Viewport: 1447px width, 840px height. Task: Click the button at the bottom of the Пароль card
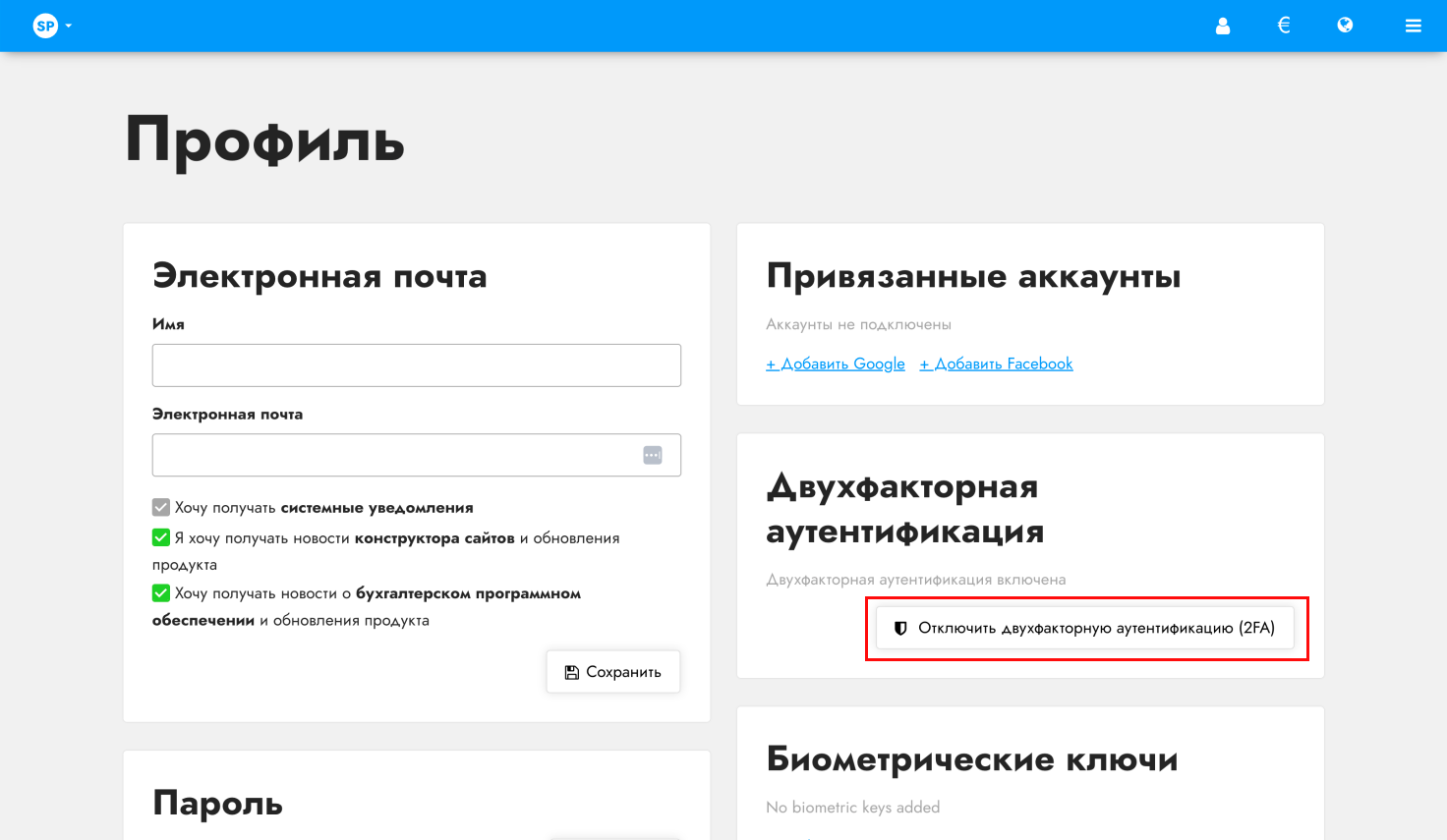[x=612, y=836]
